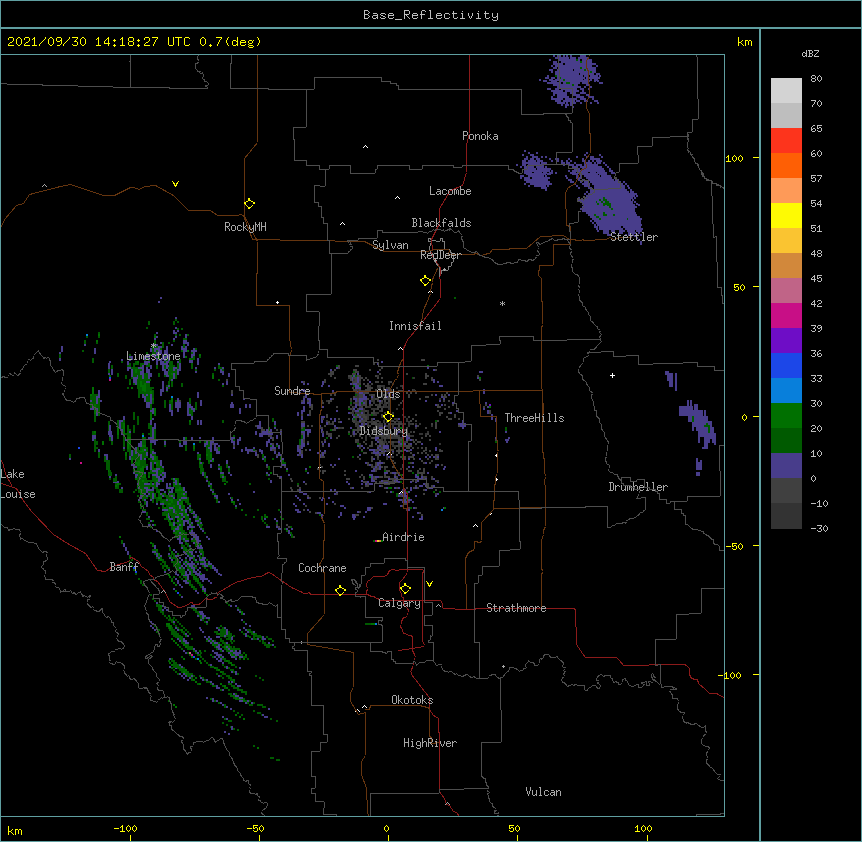Select the light gray 80-70 dBZ swatch
This screenshot has width=862, height=842.
[x=786, y=90]
